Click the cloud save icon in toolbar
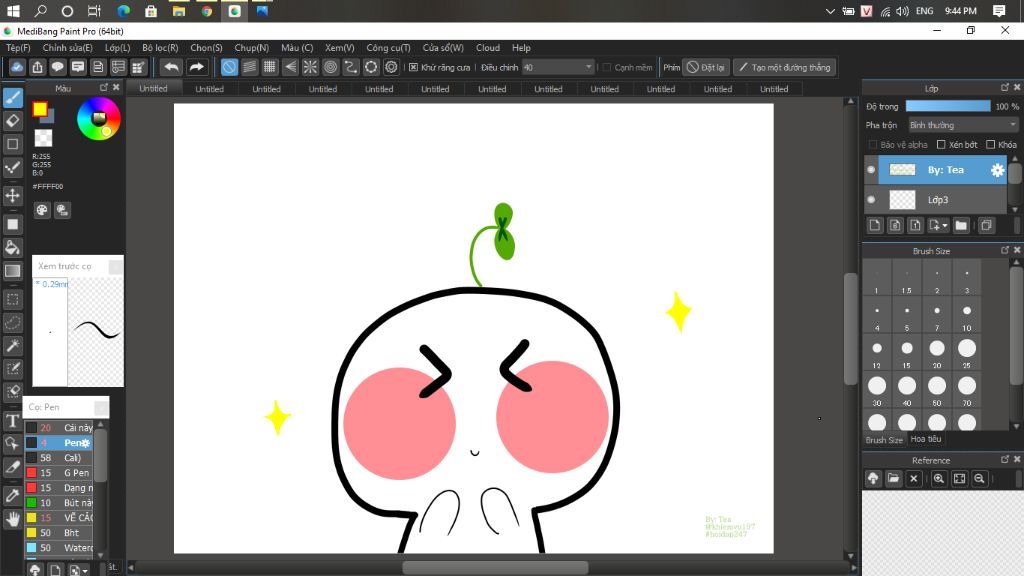This screenshot has height=576, width=1024. (18, 67)
